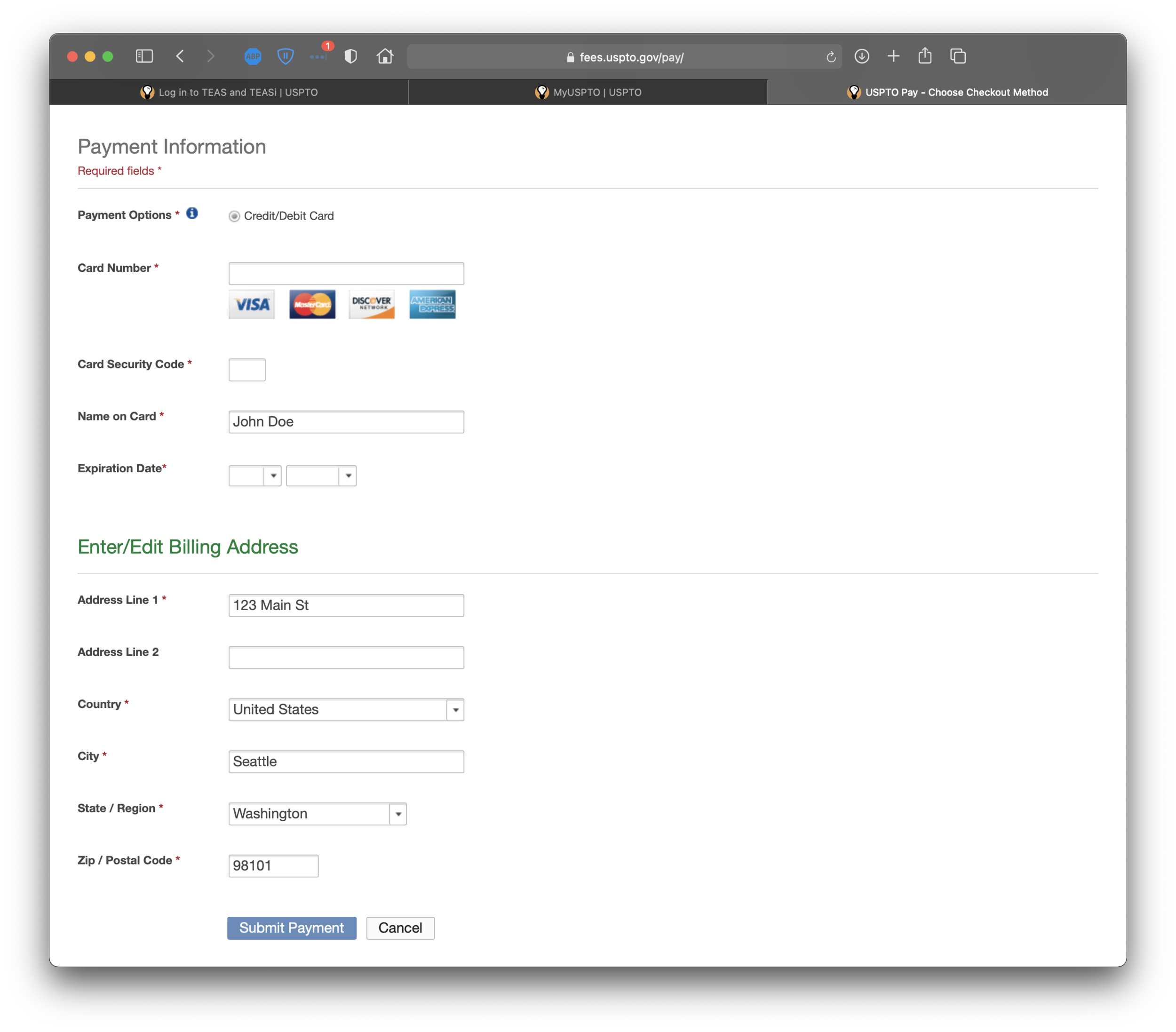Go to homepage via the house icon
This screenshot has height=1032, width=1176.
point(385,56)
